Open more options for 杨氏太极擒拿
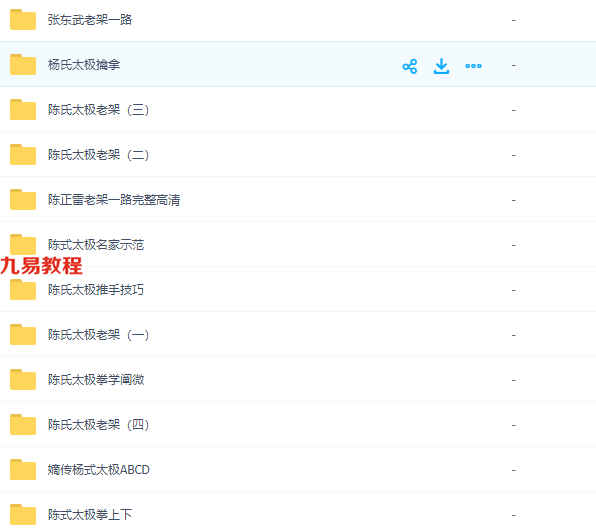The image size is (596, 531). click(x=473, y=66)
